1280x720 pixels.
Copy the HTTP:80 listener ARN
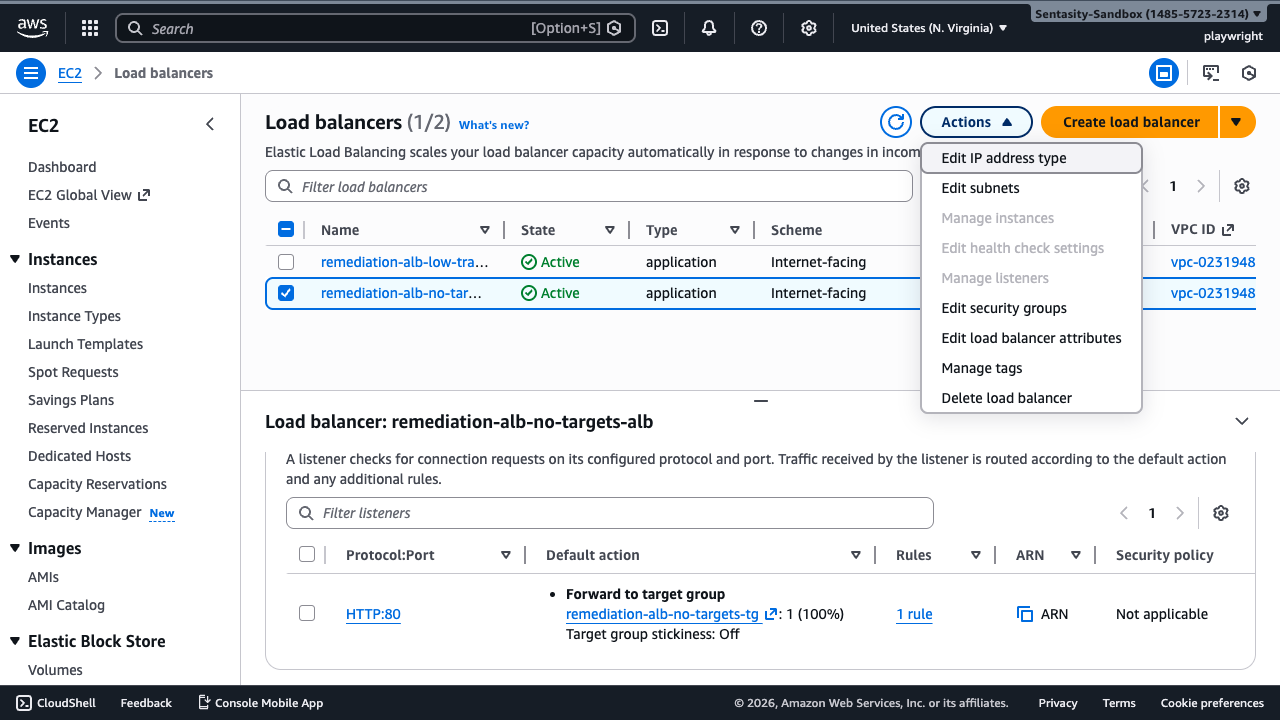pyautogui.click(x=1025, y=614)
